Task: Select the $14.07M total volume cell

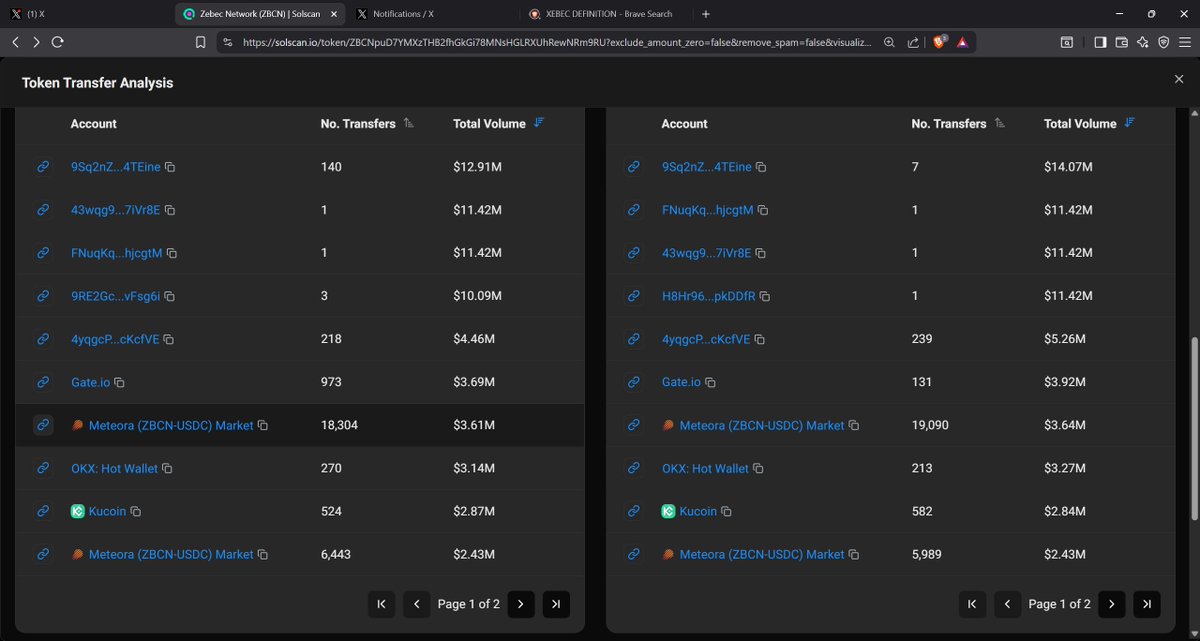Action: 1068,167
